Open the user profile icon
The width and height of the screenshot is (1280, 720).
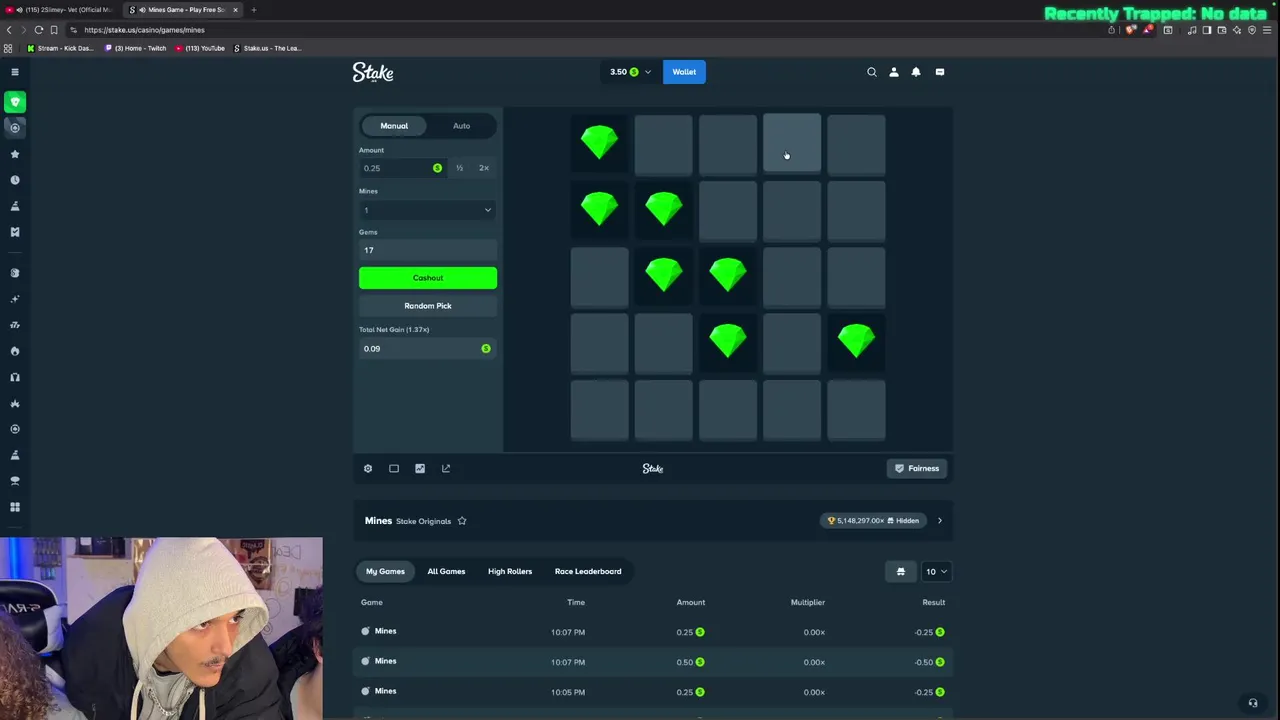[x=894, y=72]
